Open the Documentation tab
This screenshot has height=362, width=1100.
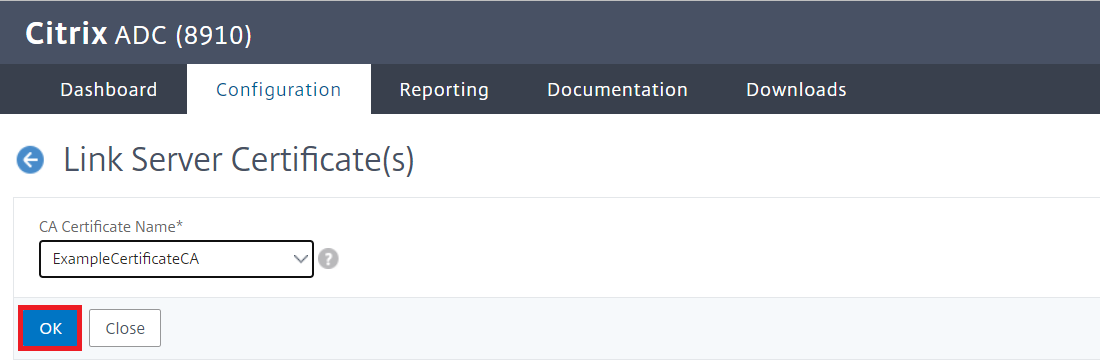617,90
